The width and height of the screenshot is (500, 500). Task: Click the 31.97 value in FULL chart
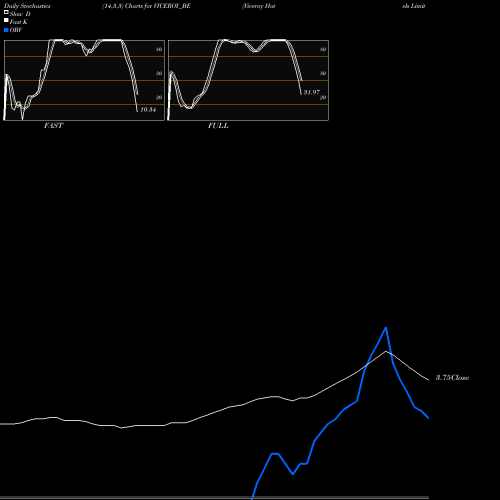pyautogui.click(x=312, y=92)
